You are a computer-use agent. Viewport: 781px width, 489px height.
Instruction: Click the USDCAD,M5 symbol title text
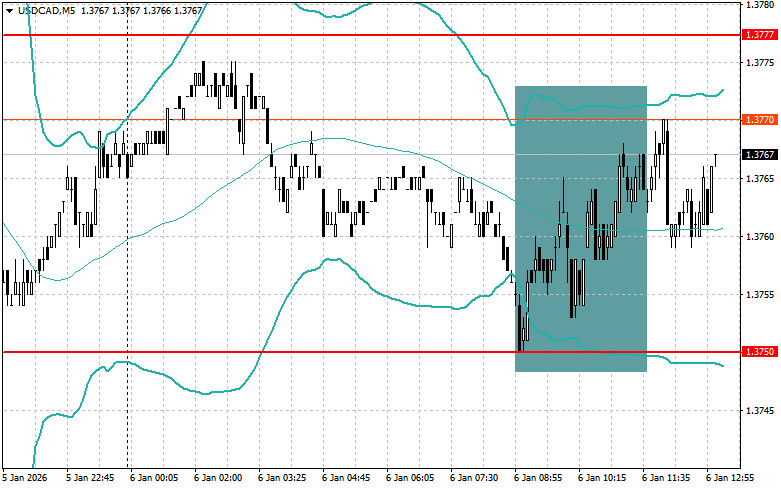[46, 10]
